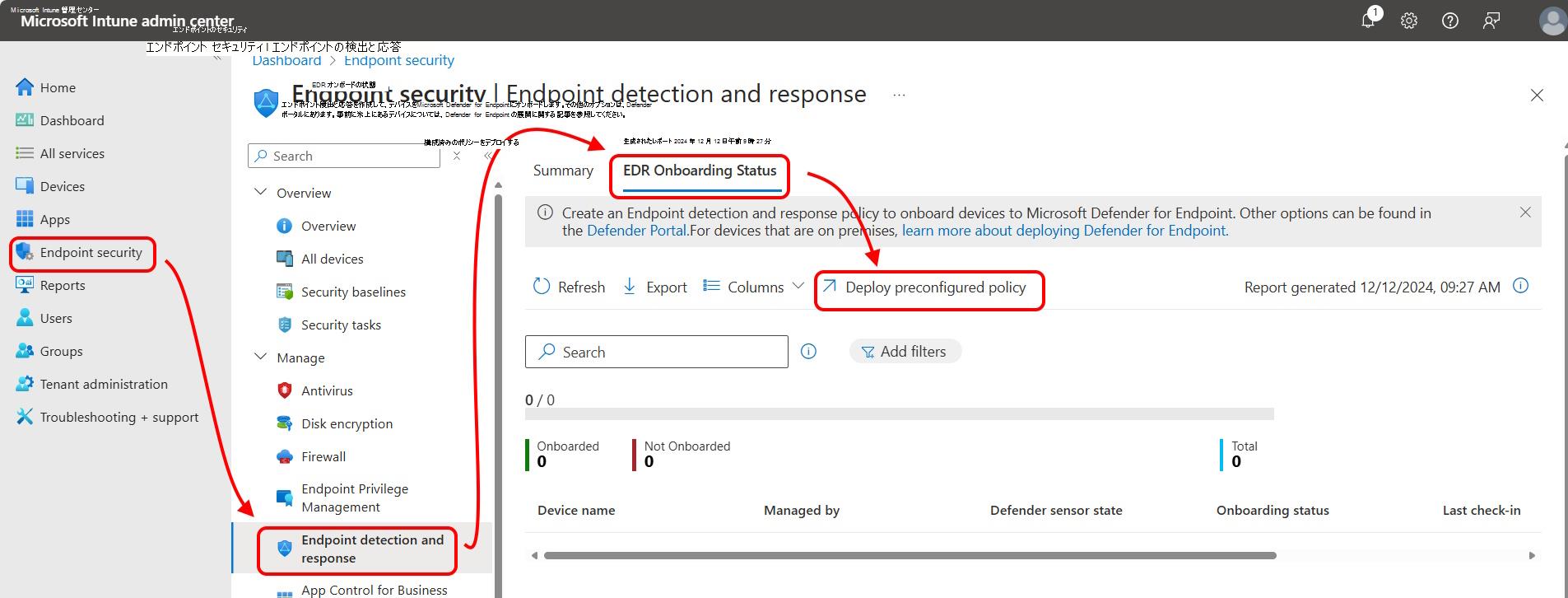The height and width of the screenshot is (598, 1568).
Task: Collapse the Manage section chevron
Action: click(261, 357)
